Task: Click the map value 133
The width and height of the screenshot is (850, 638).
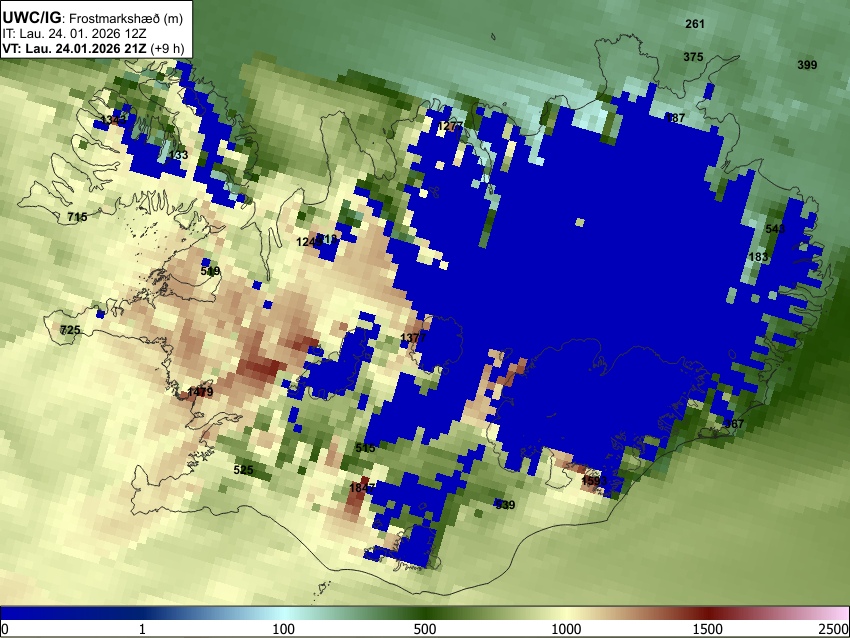Action: [178, 156]
